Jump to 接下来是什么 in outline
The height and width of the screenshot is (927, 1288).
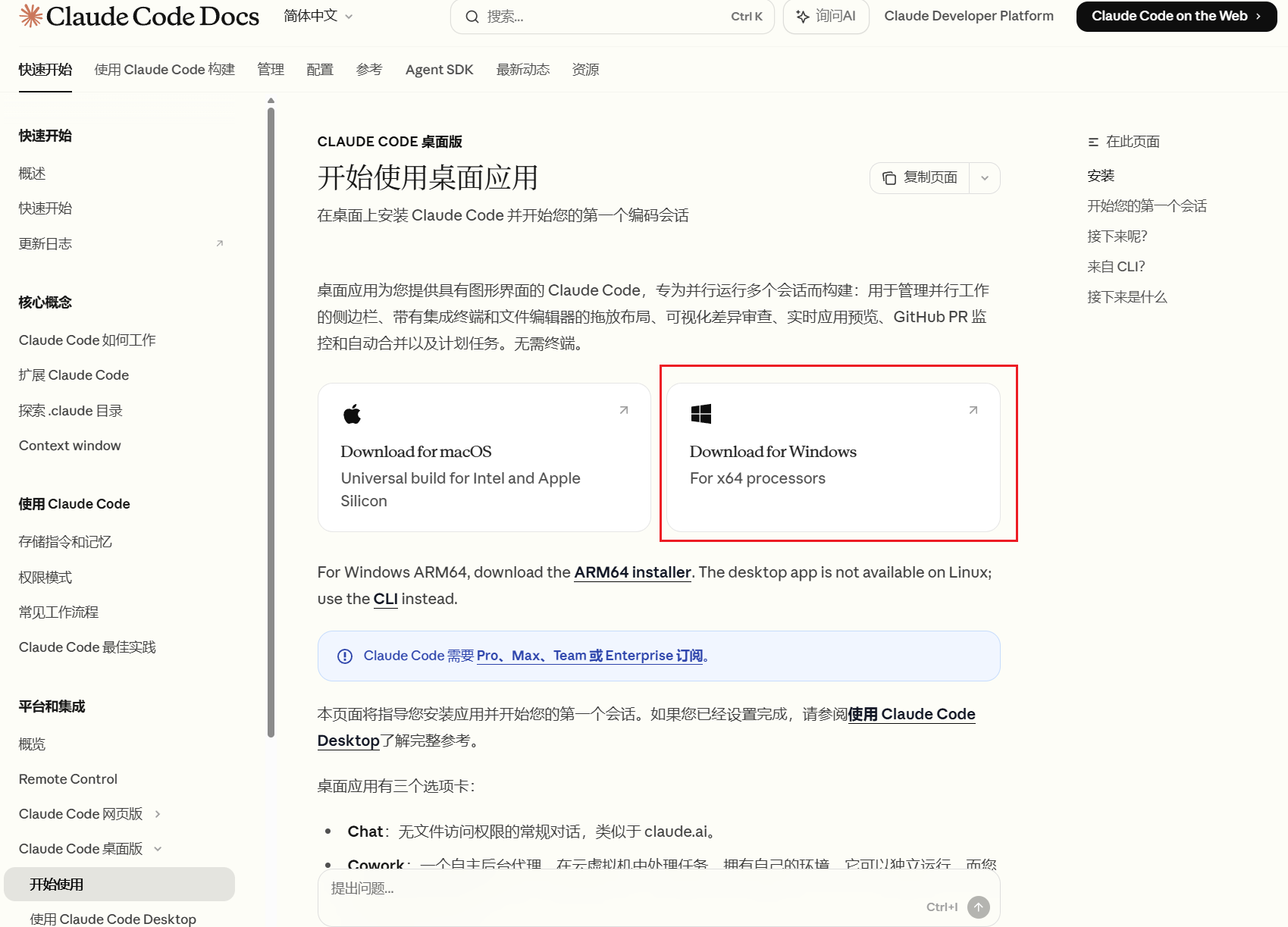[x=1127, y=297]
